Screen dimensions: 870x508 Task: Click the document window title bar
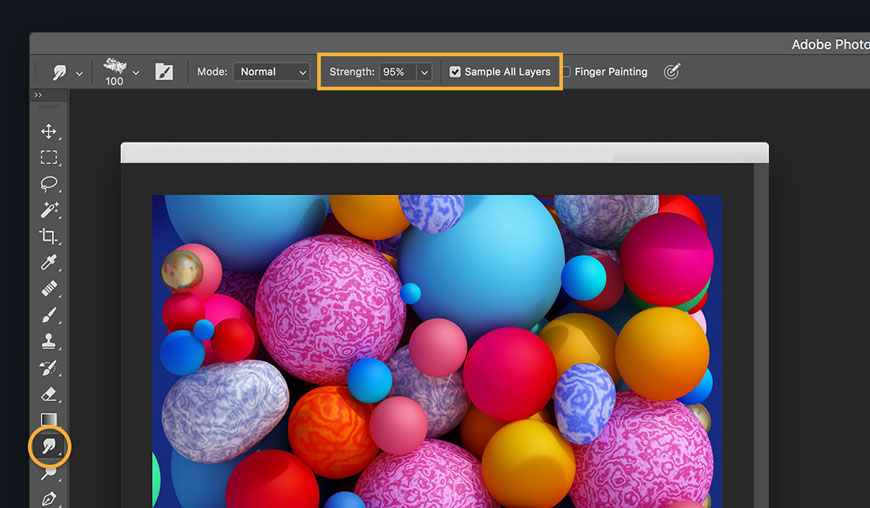444,153
